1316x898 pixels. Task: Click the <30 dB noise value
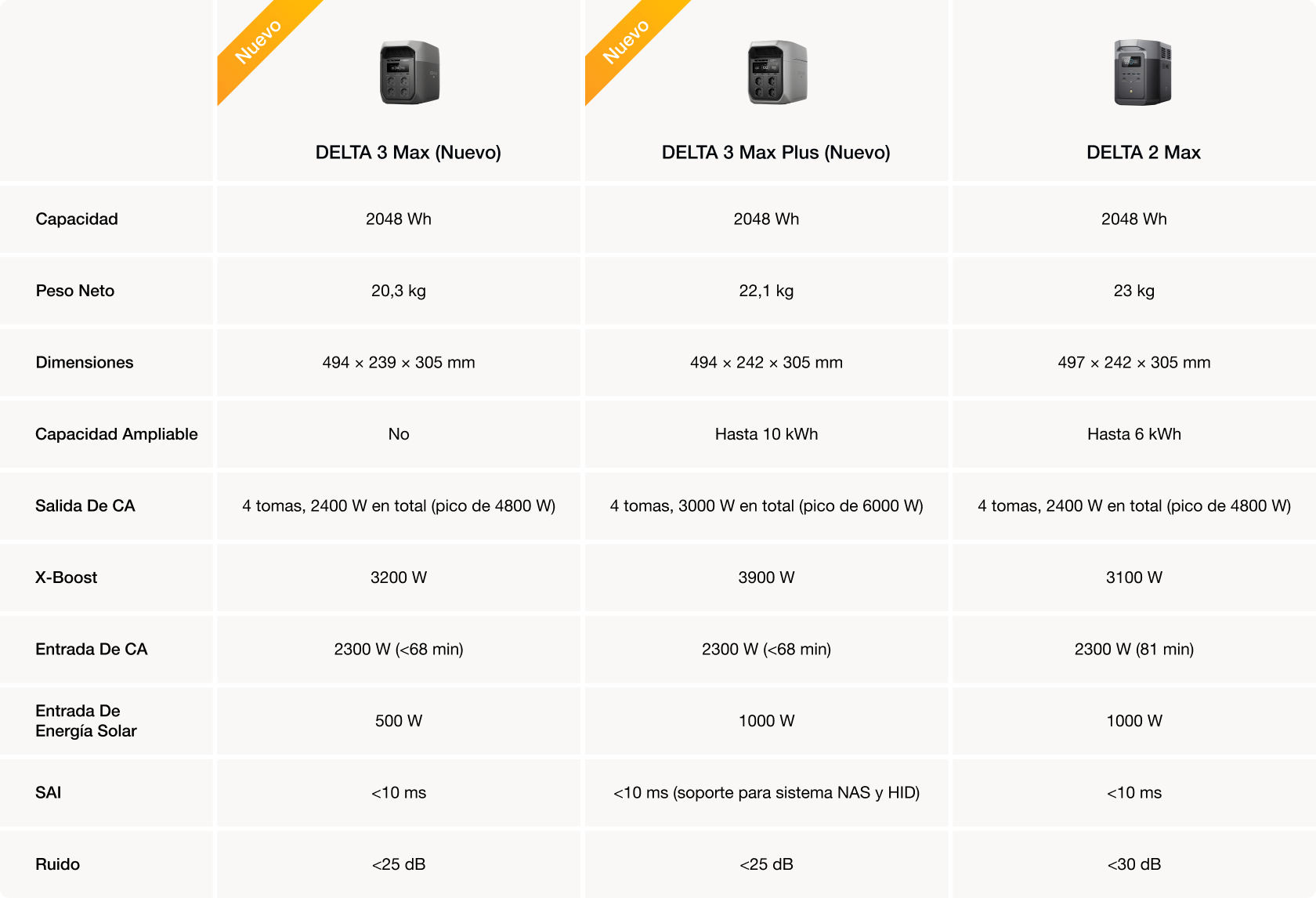pos(1133,864)
